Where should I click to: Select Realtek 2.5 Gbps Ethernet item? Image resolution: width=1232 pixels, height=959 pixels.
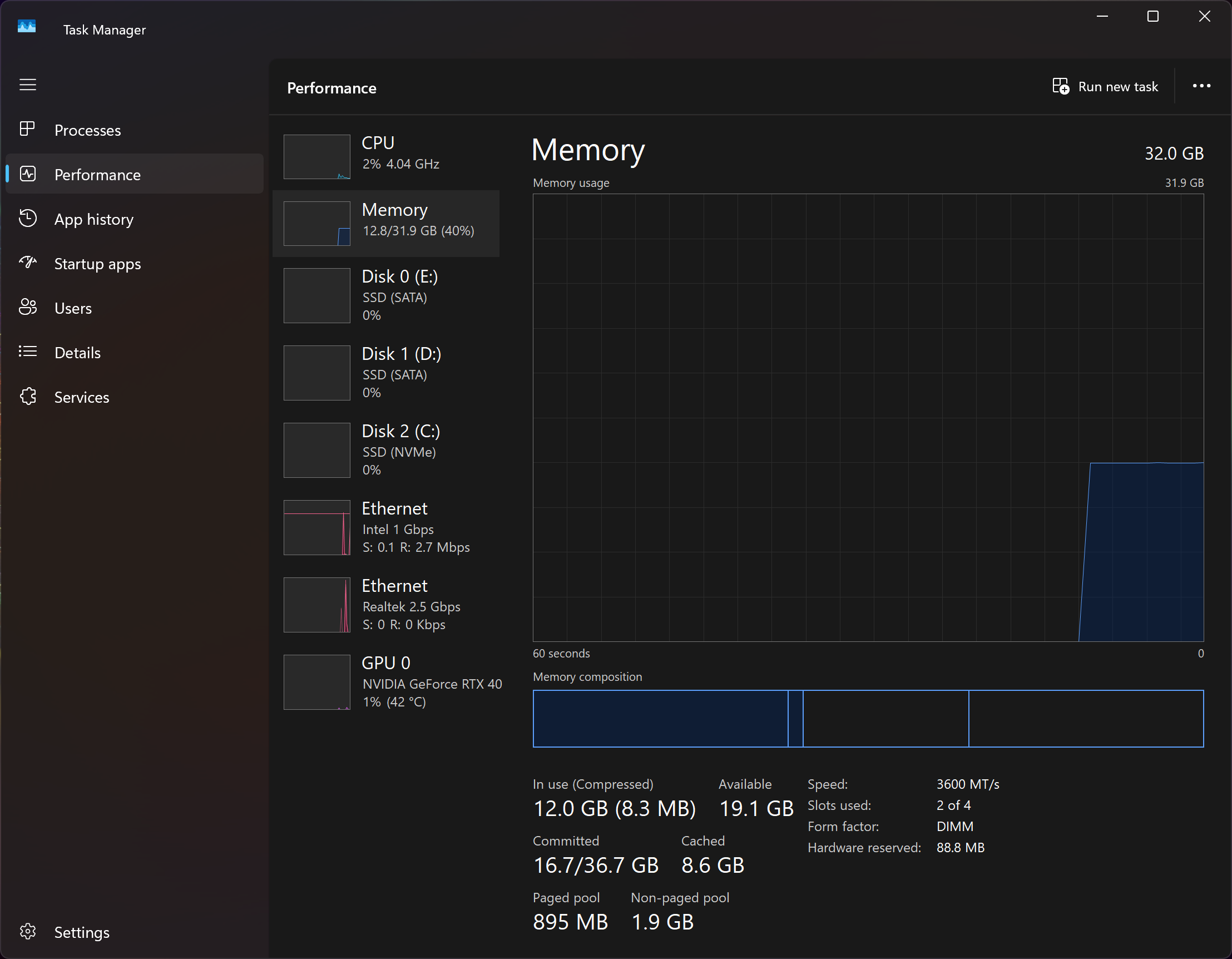(x=389, y=604)
